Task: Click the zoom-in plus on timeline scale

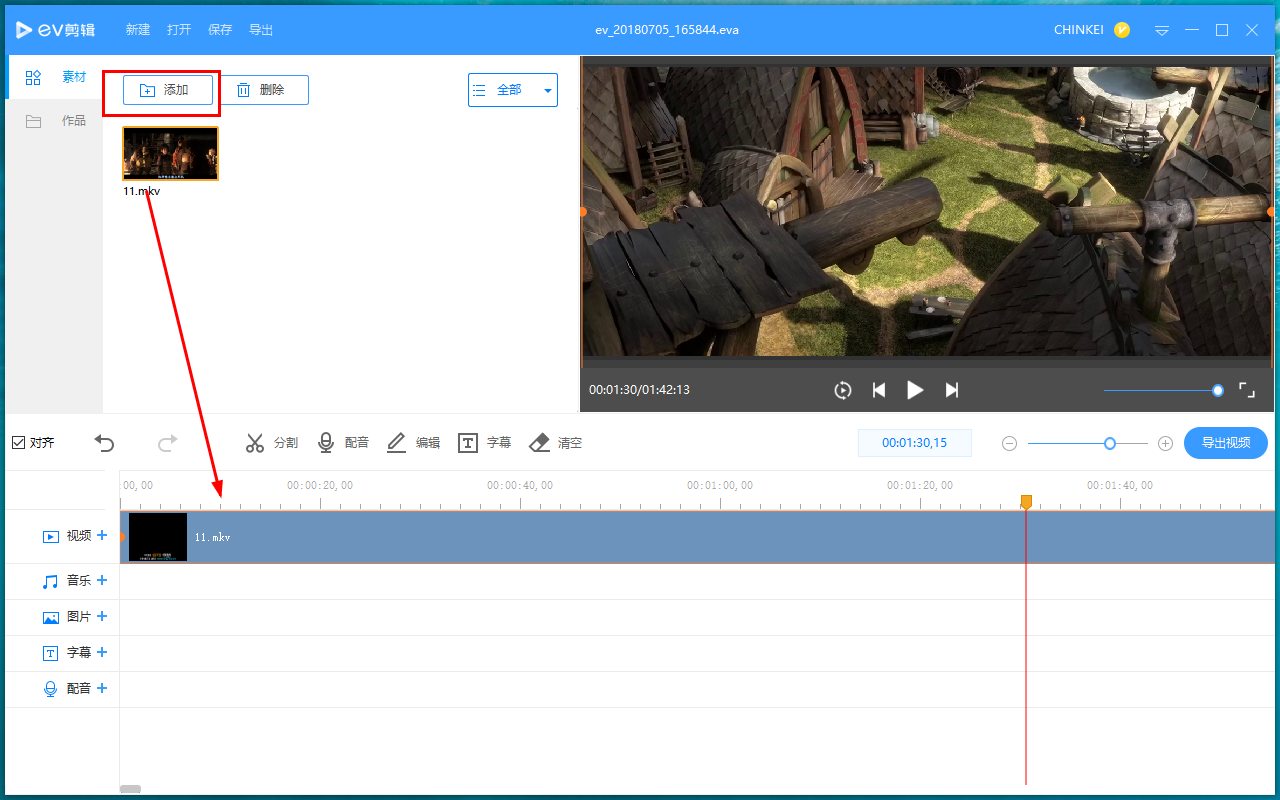Action: click(1165, 443)
